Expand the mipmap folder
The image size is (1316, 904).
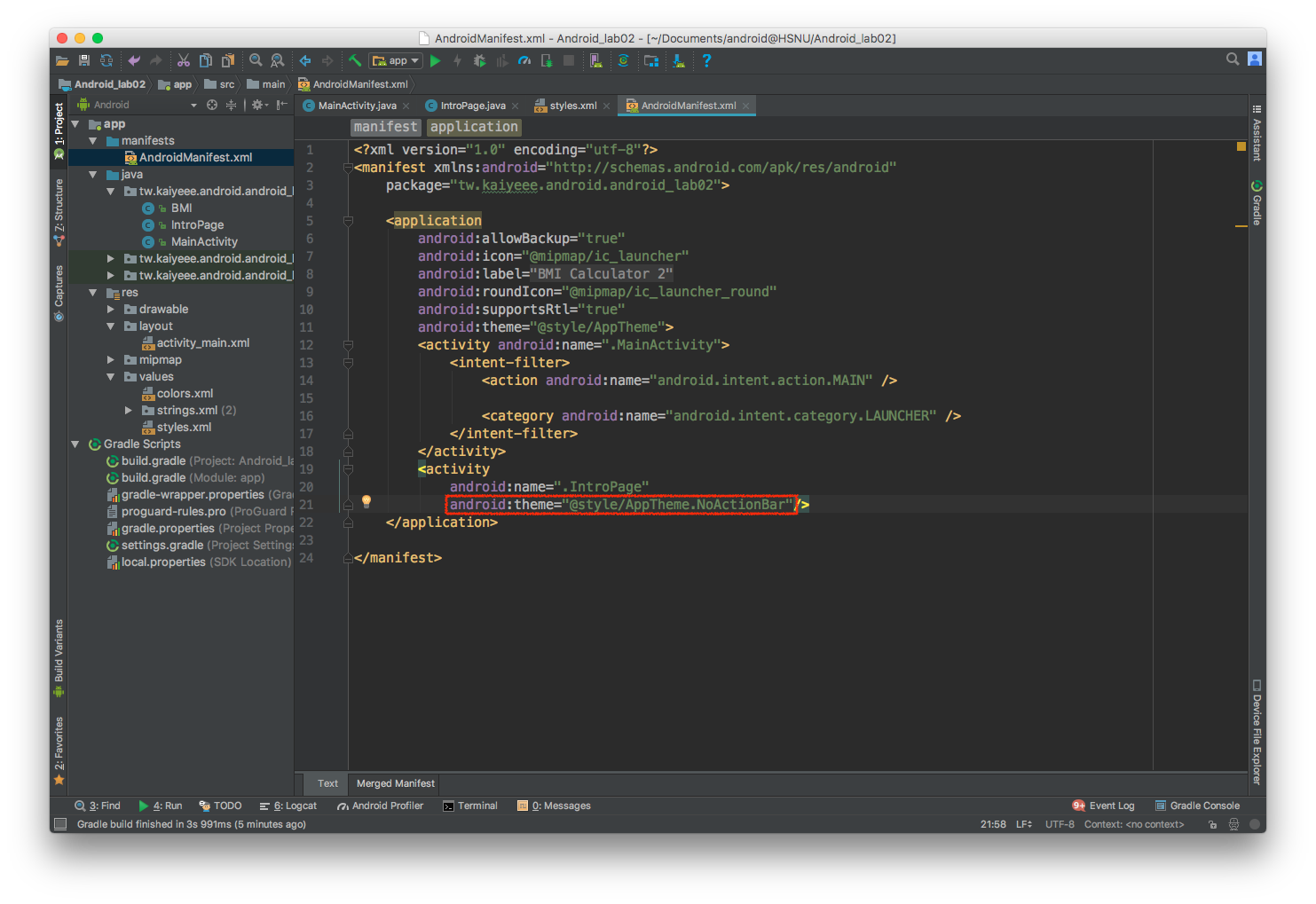coord(111,360)
